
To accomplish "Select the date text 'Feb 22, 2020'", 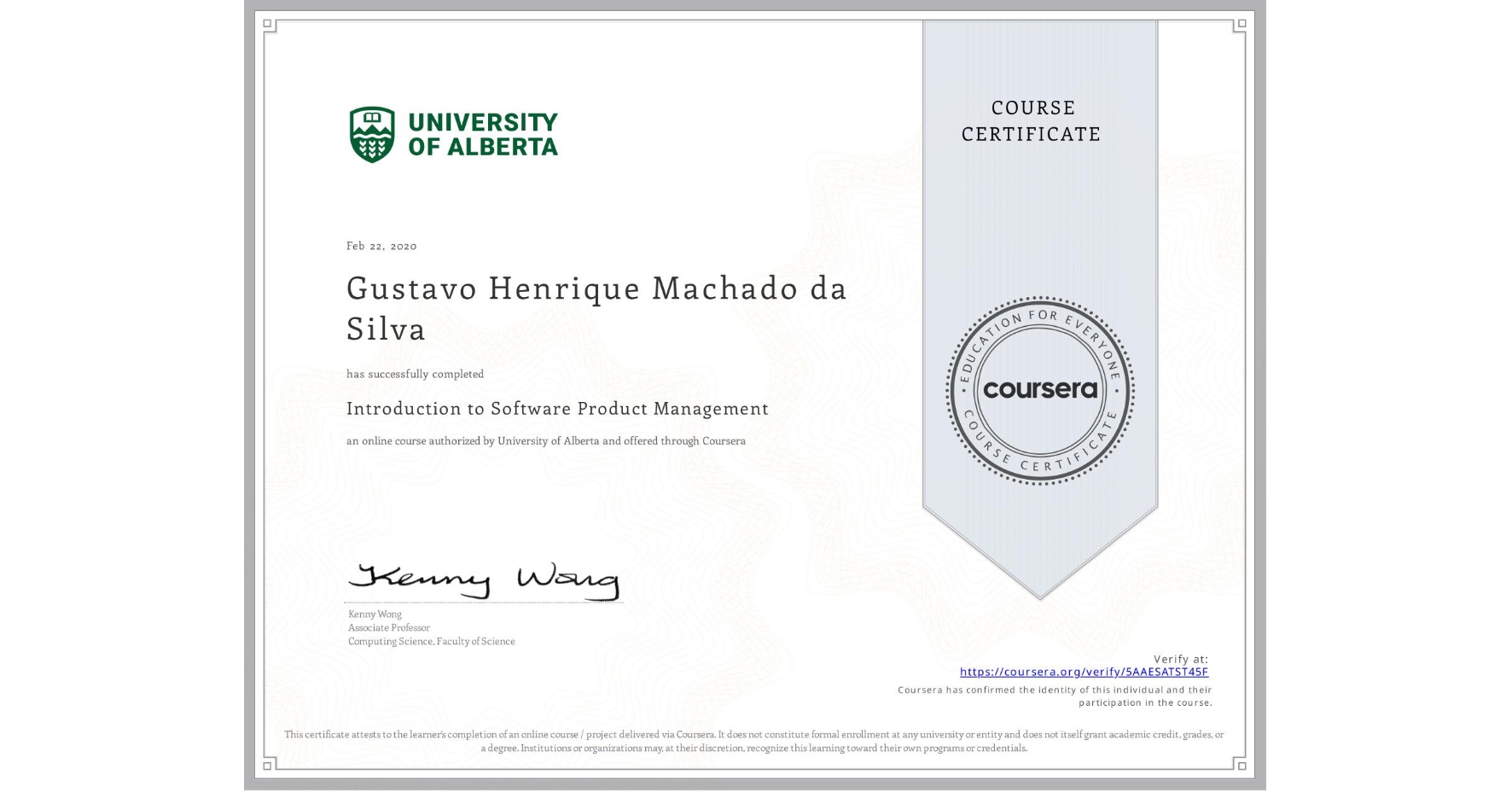I will click(381, 246).
